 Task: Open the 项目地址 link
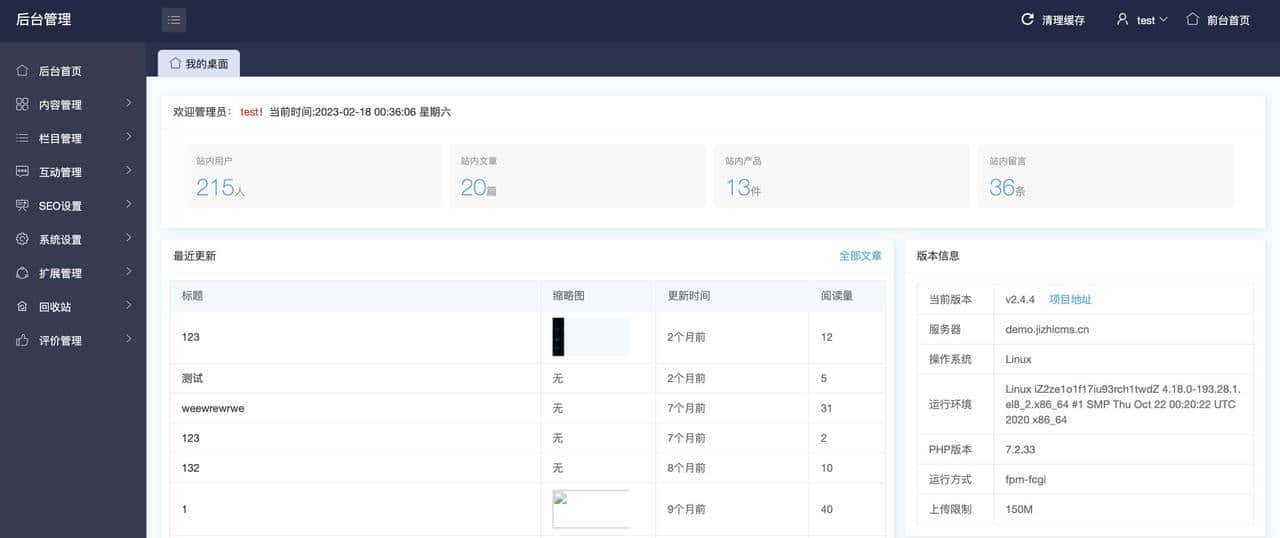coord(1070,299)
